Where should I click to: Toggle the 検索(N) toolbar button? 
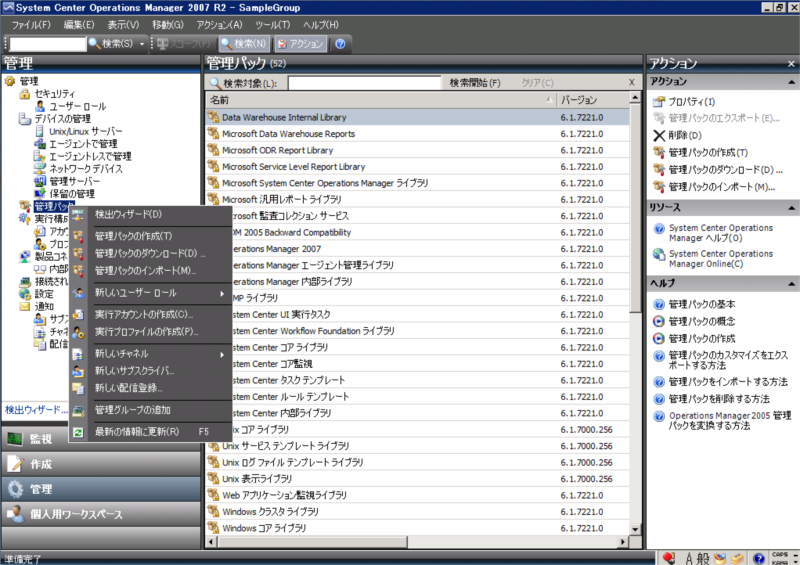(244, 44)
